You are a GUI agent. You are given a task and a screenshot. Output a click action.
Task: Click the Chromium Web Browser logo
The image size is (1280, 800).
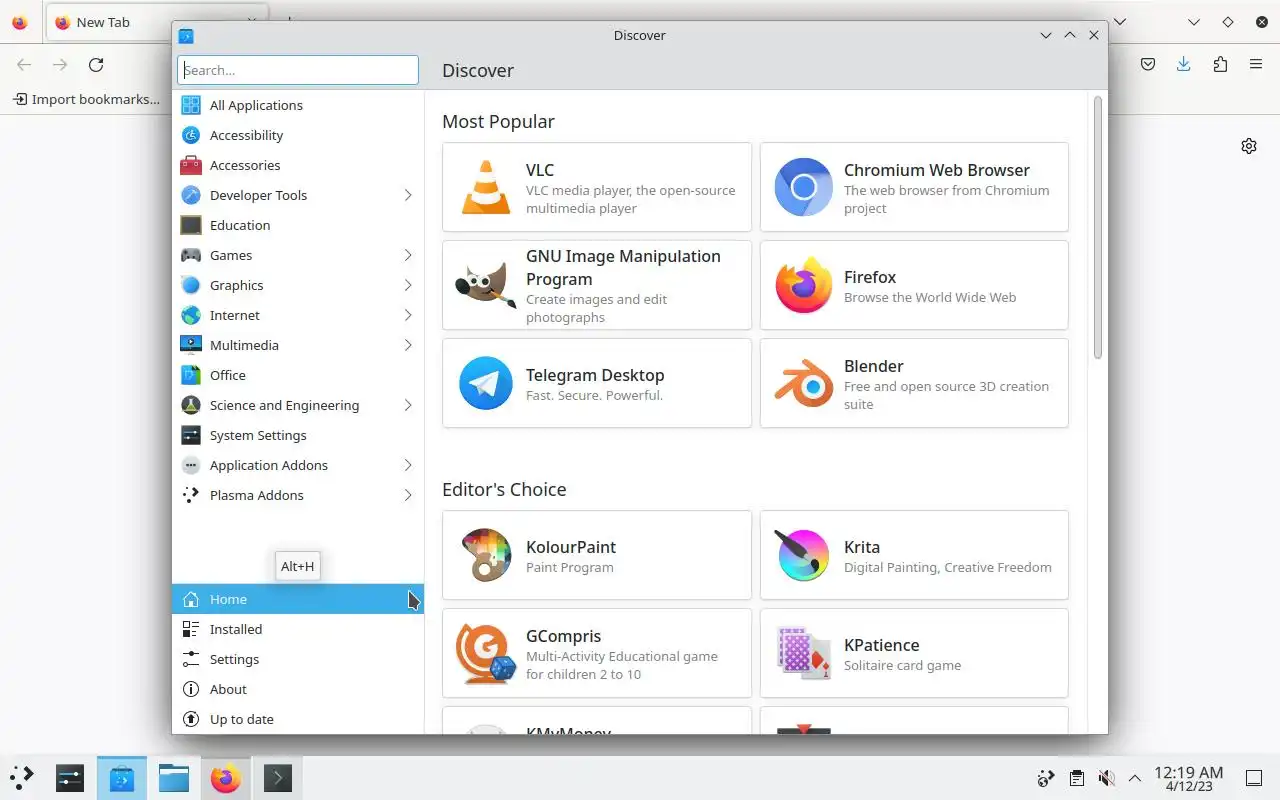[x=803, y=187]
